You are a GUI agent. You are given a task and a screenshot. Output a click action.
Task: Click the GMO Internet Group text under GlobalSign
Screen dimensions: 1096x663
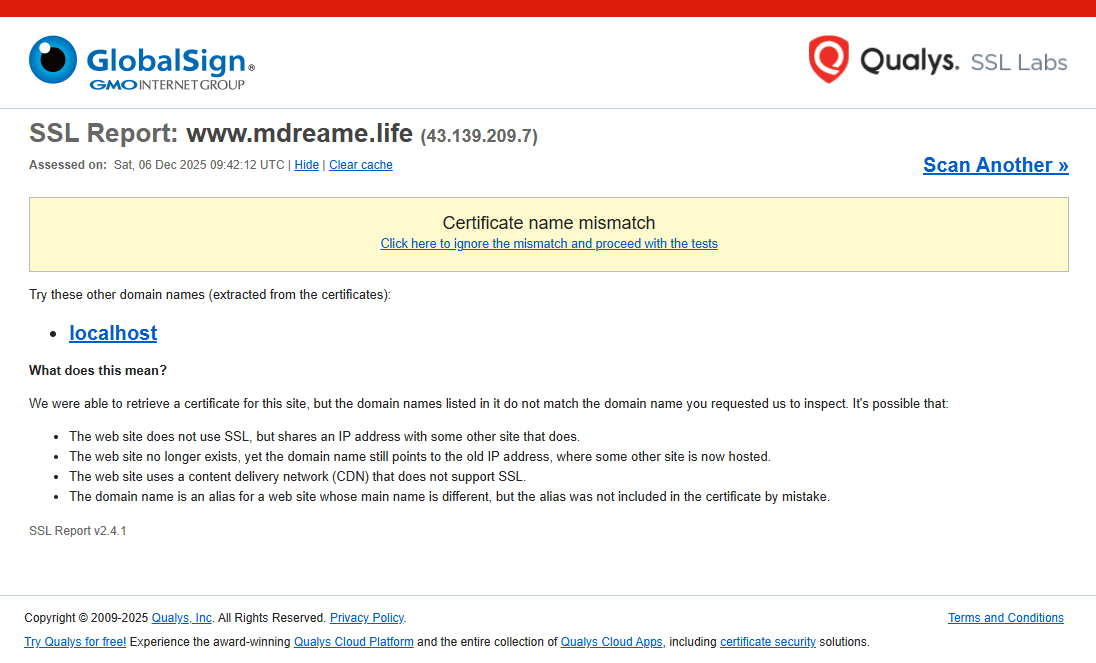coord(167,85)
